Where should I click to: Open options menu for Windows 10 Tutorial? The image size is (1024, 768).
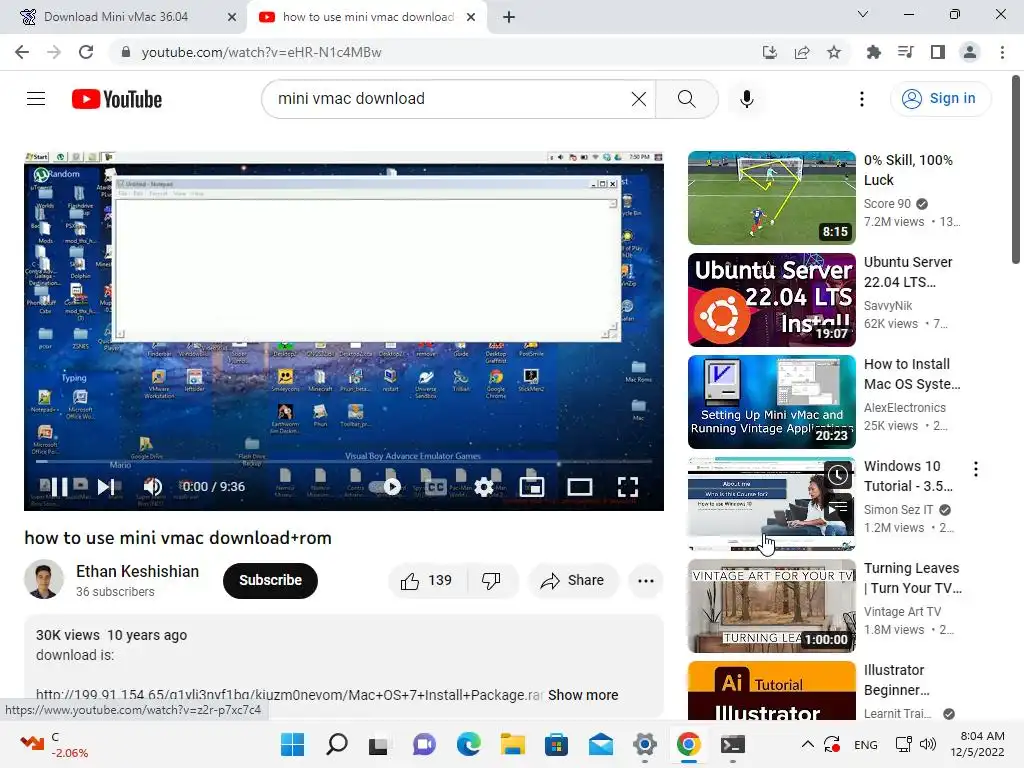[x=976, y=469]
